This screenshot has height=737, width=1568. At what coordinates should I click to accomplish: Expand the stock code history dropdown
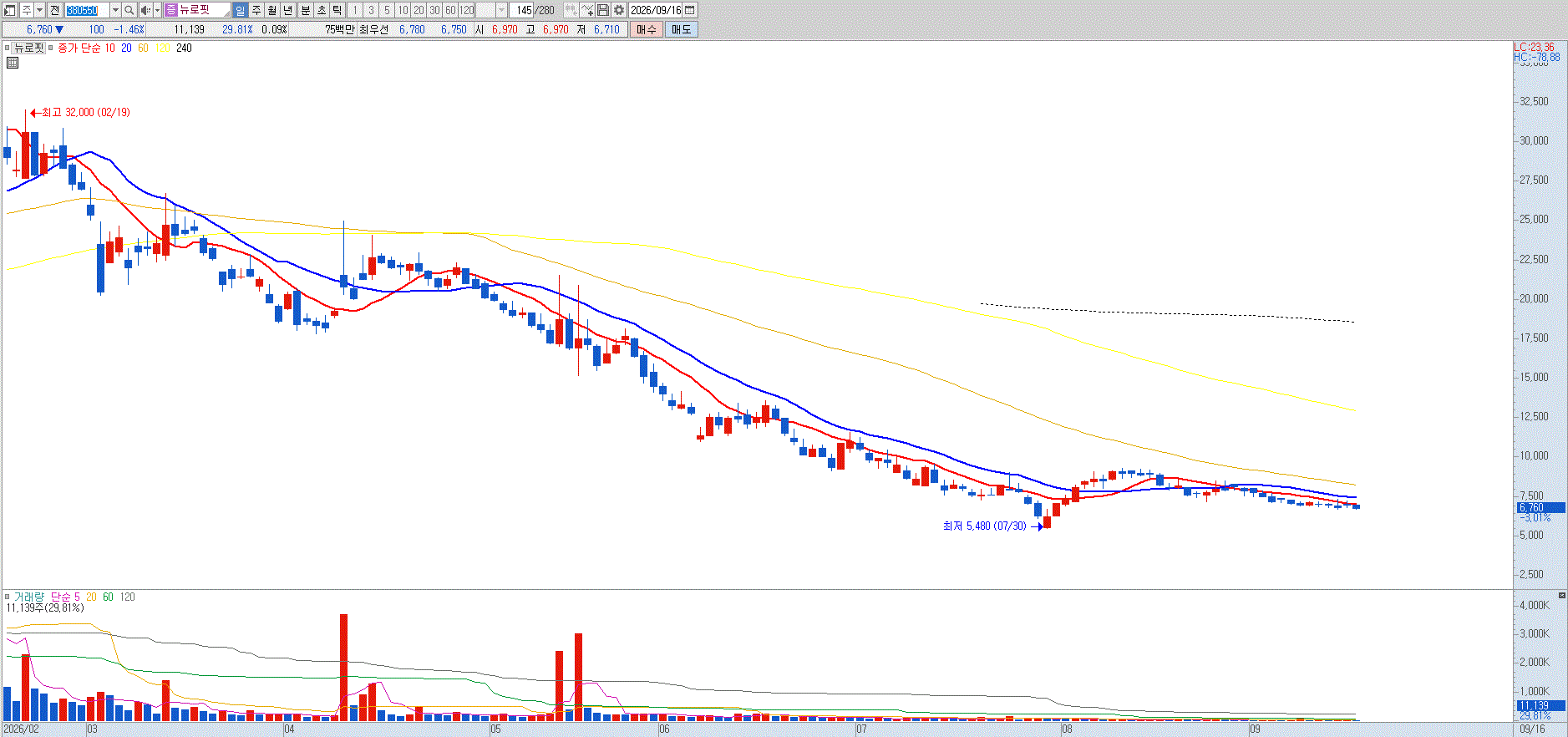click(115, 10)
